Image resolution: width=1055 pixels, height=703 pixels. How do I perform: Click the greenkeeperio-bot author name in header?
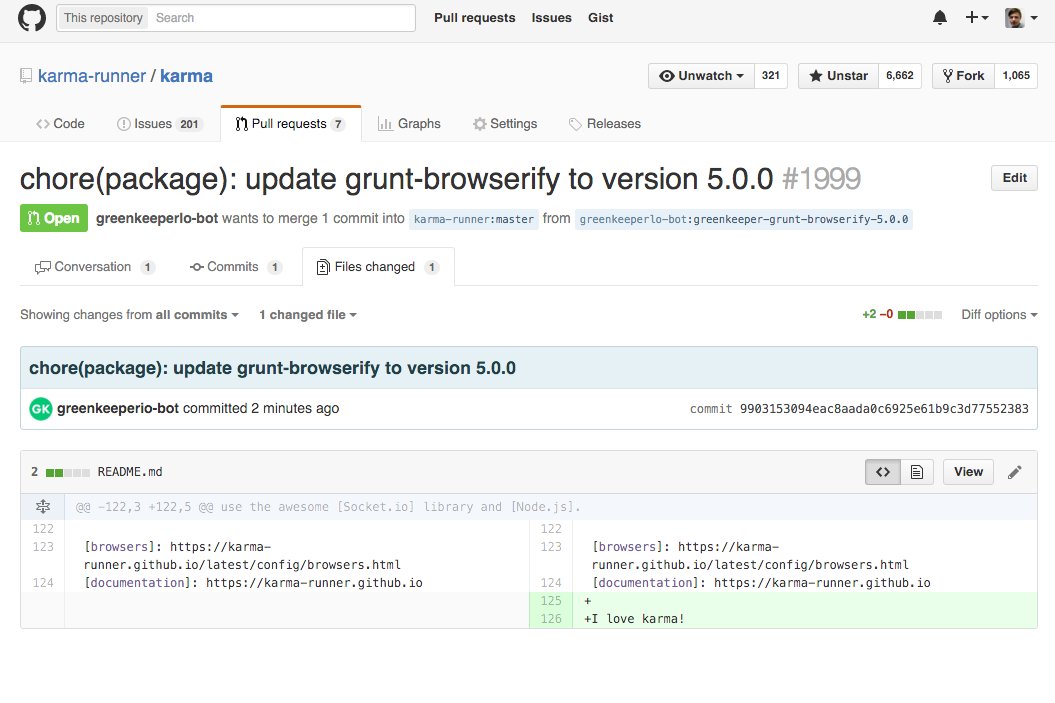157,219
